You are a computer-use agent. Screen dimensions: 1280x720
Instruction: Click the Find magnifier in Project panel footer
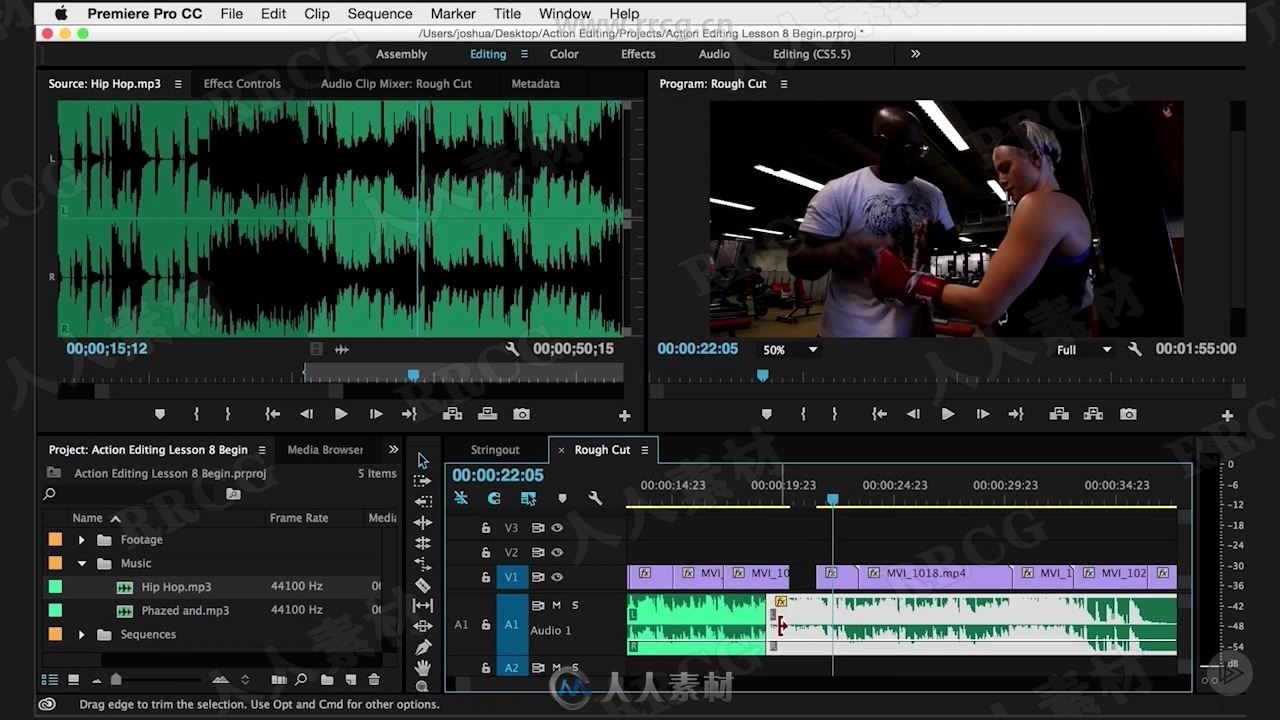(x=301, y=680)
